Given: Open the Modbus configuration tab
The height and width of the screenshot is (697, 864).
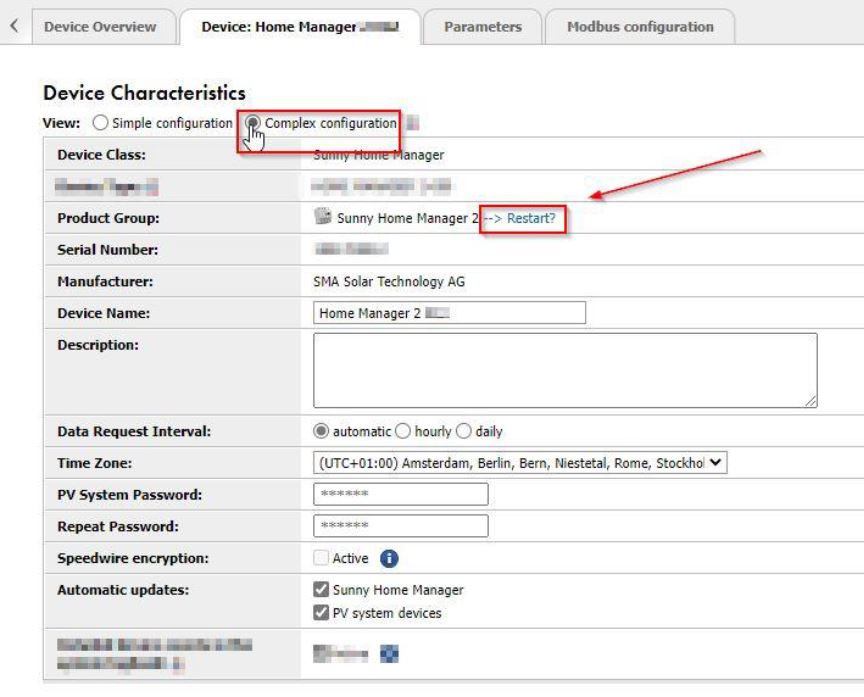Looking at the screenshot, I should pos(640,27).
